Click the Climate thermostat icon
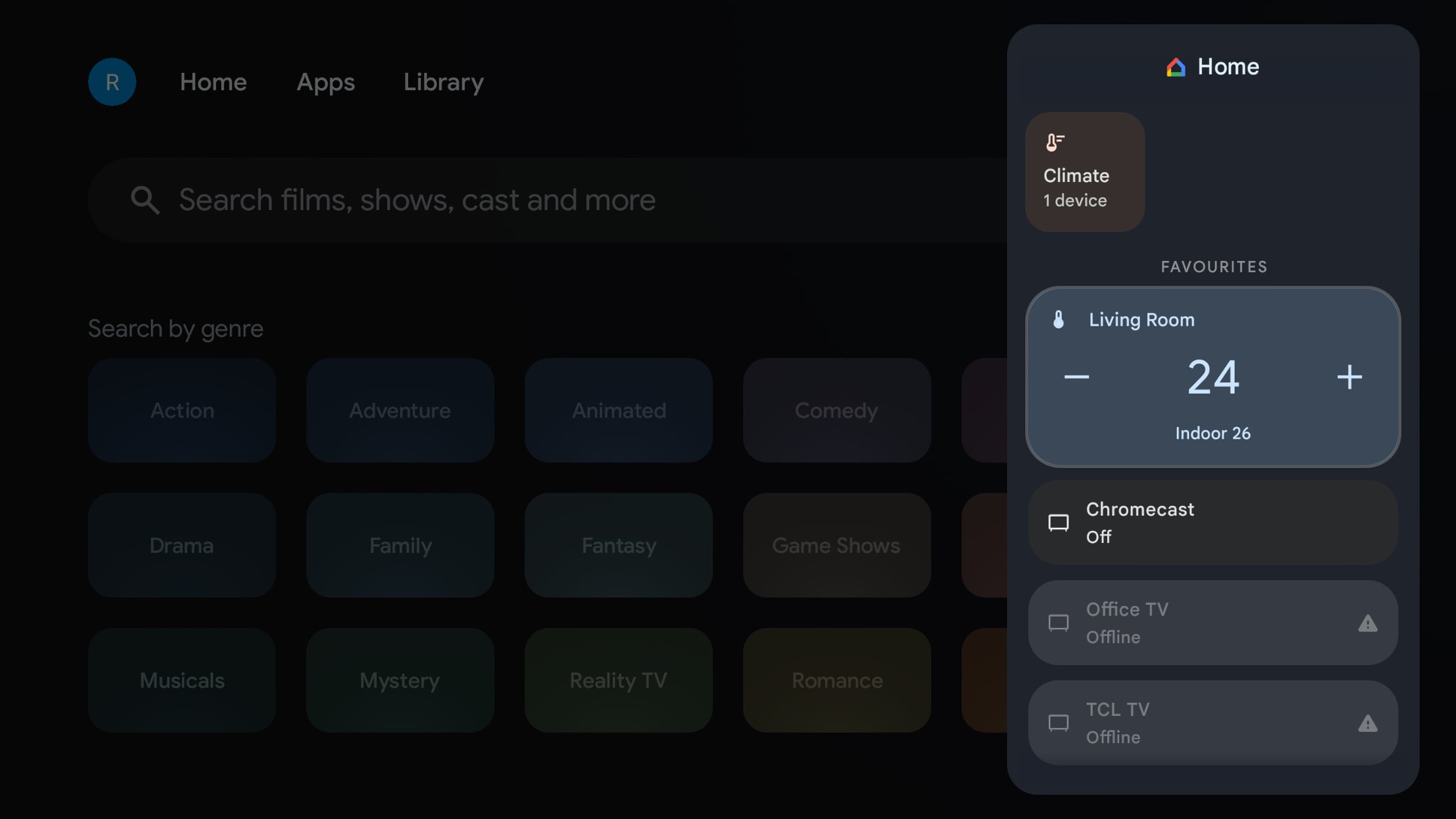Screen dimensions: 1456x819 point(1054,143)
